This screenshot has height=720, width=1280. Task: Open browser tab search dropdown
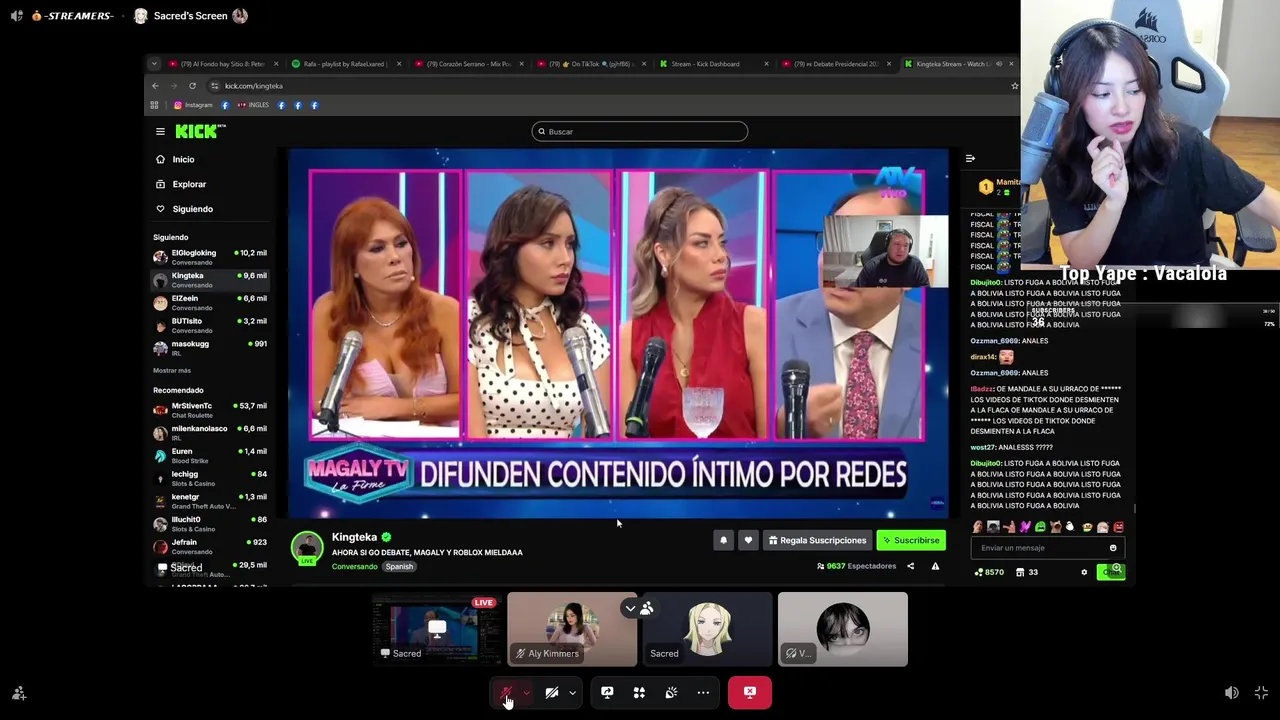[x=154, y=64]
